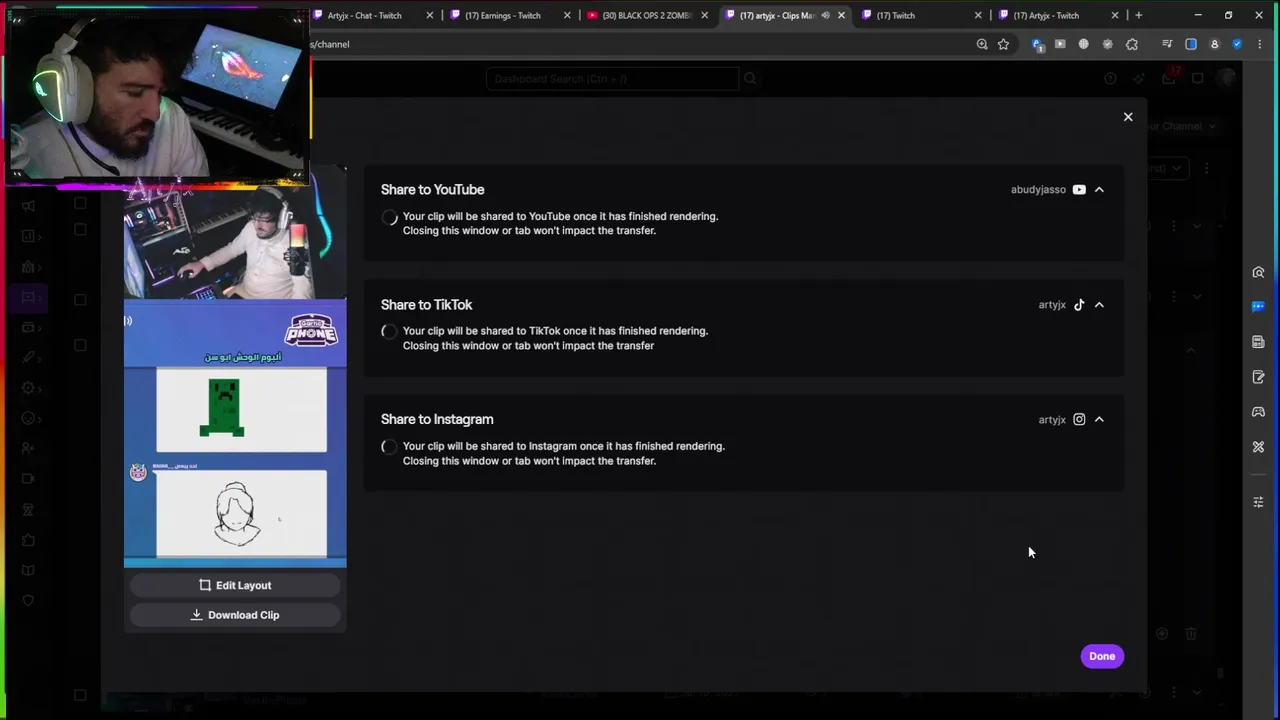1280x720 pixels.
Task: Collapse the Share to TikTok section
Action: click(x=1099, y=305)
